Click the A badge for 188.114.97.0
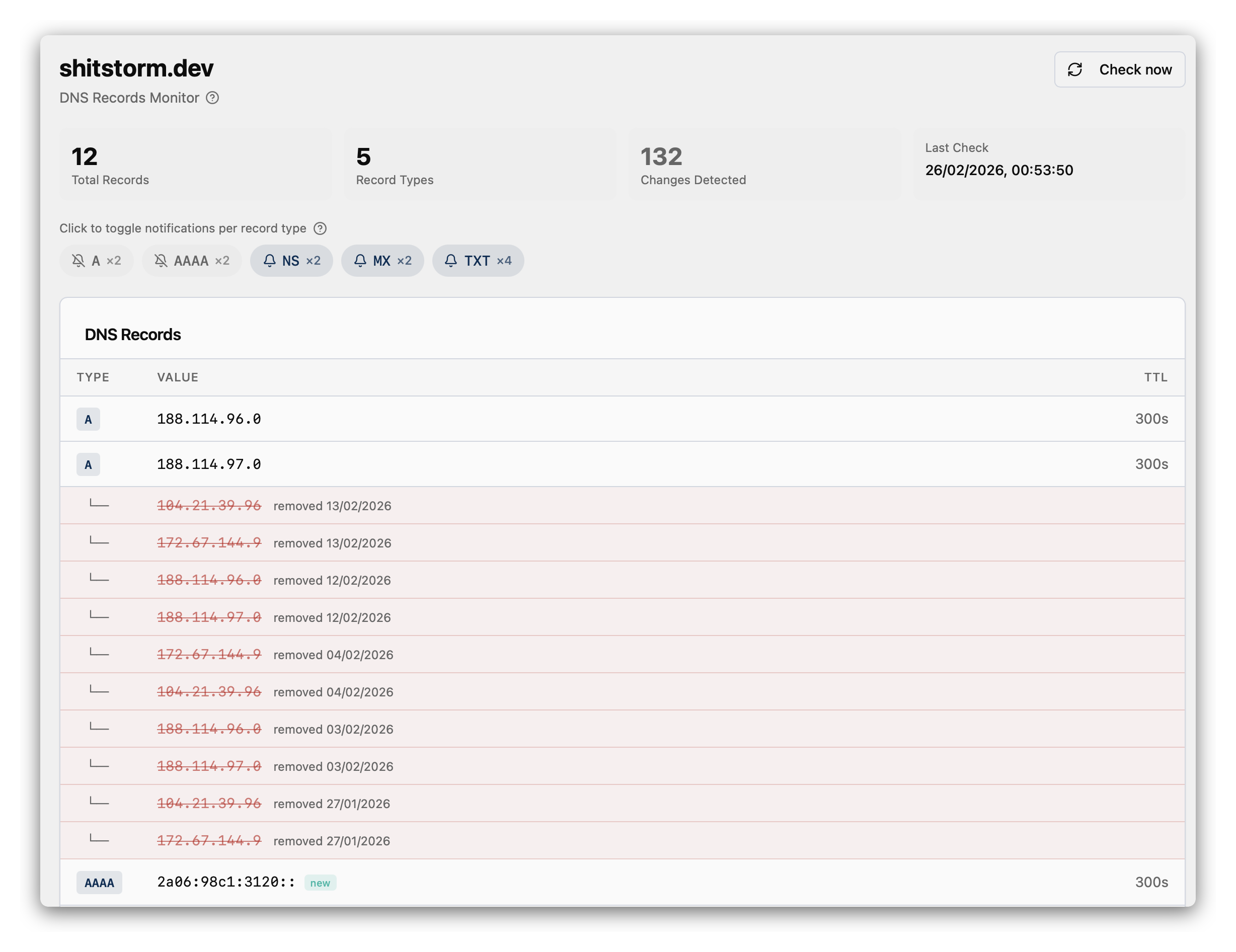This screenshot has height=952, width=1236. (x=88, y=465)
